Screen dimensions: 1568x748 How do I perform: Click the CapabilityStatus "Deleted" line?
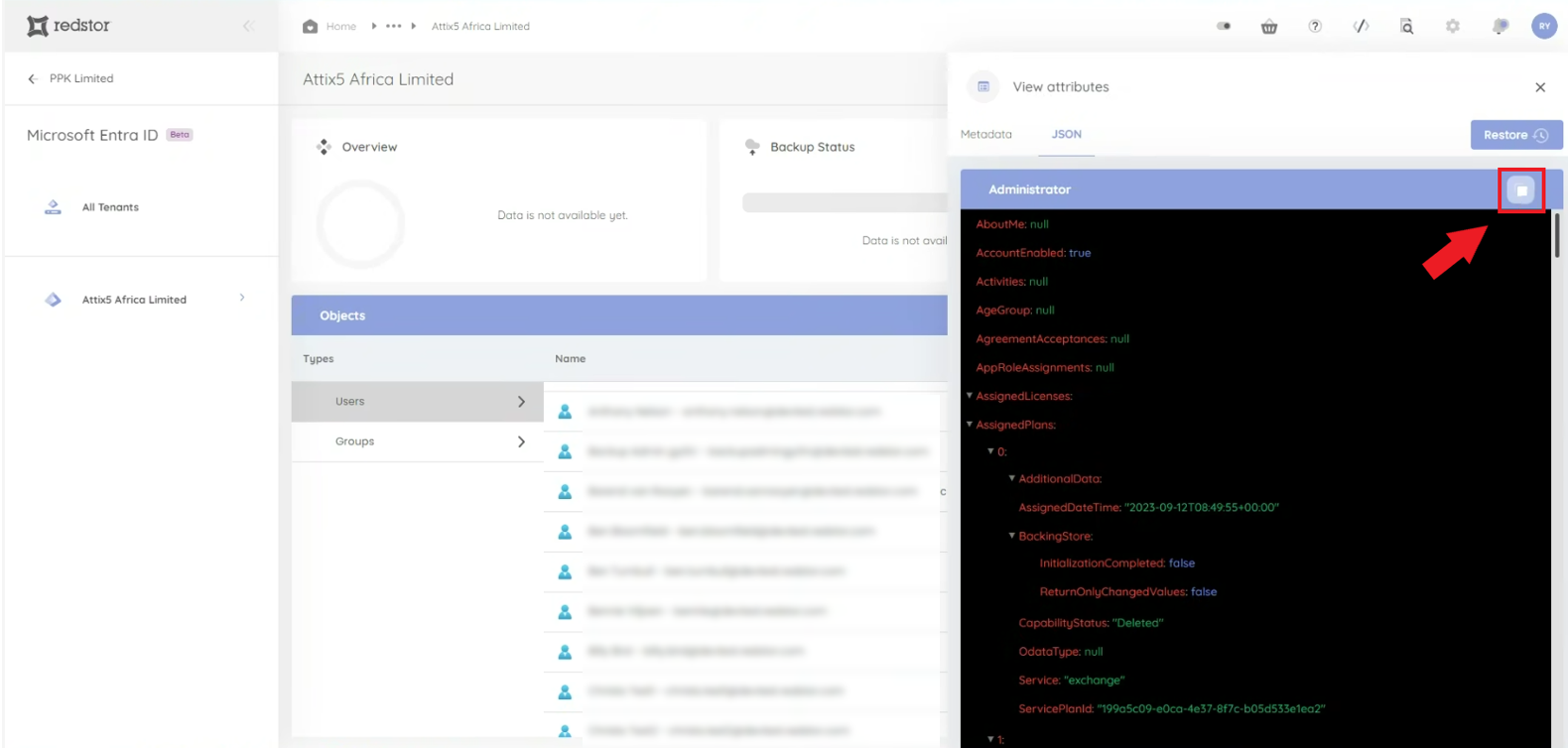pyautogui.click(x=1091, y=623)
